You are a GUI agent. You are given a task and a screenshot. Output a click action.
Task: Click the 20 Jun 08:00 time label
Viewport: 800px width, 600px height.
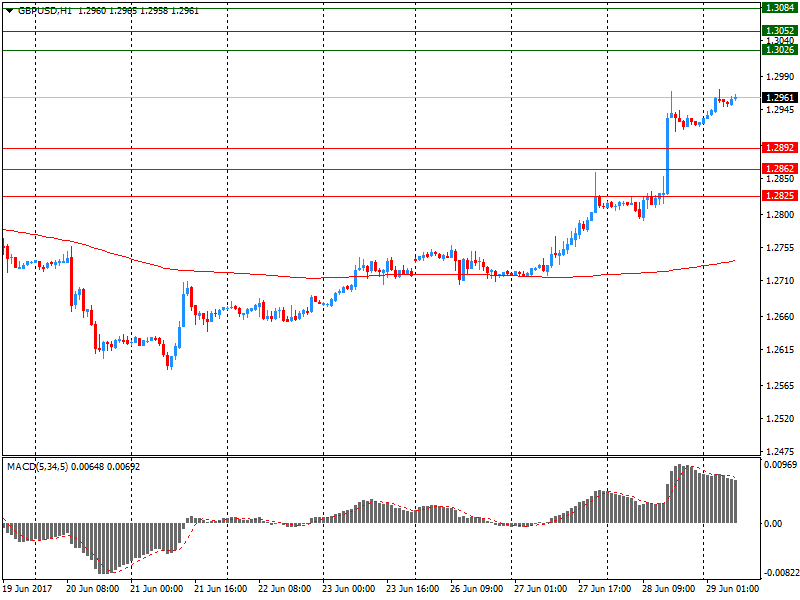[92, 588]
